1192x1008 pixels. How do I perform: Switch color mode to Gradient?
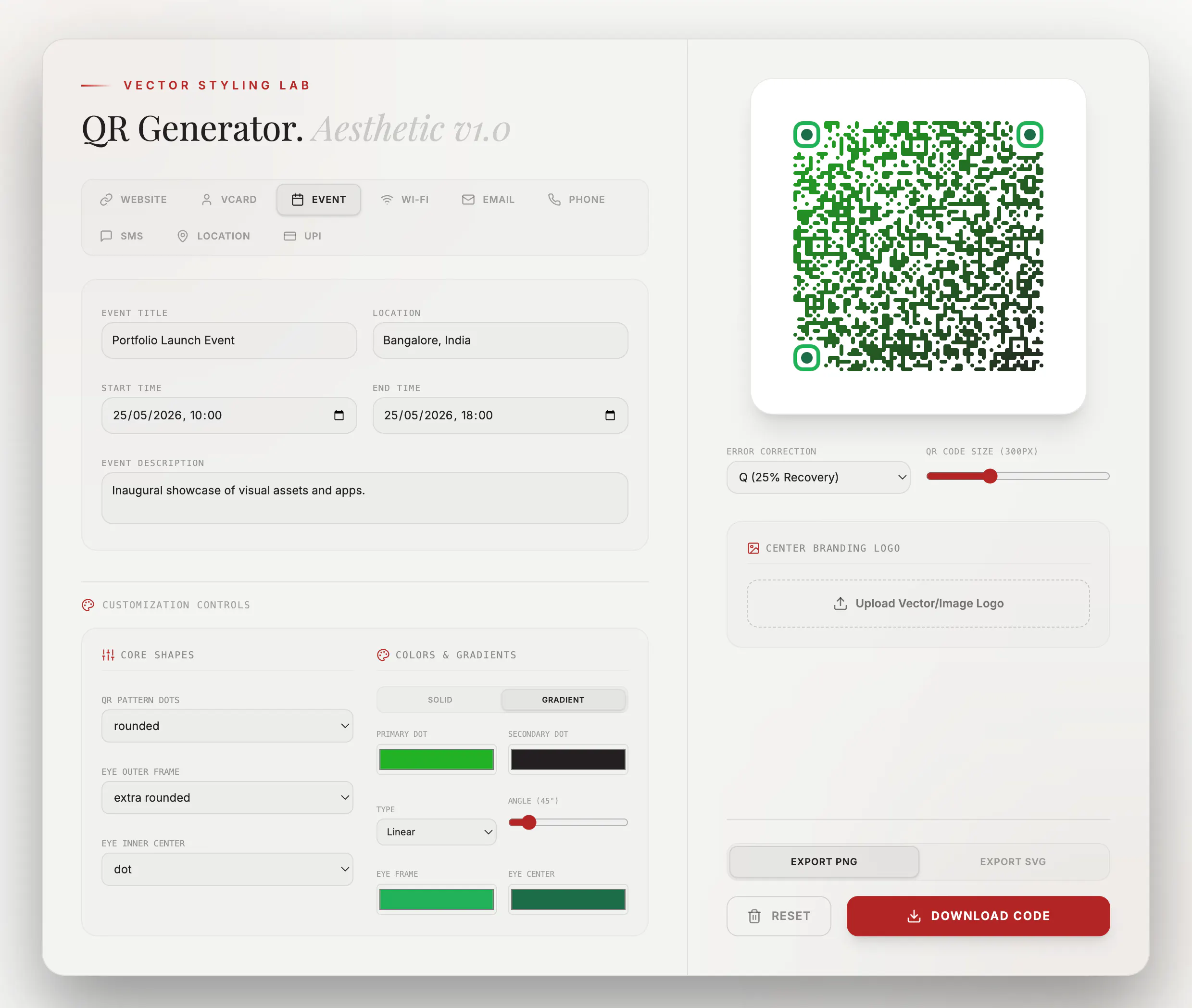(563, 700)
